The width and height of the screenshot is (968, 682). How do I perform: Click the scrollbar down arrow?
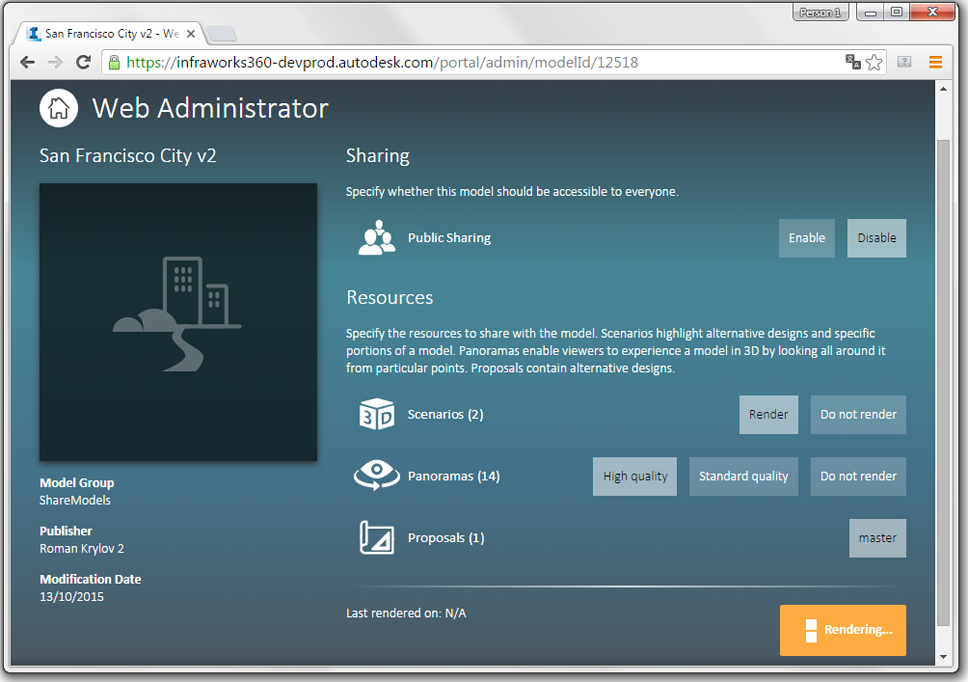click(943, 657)
